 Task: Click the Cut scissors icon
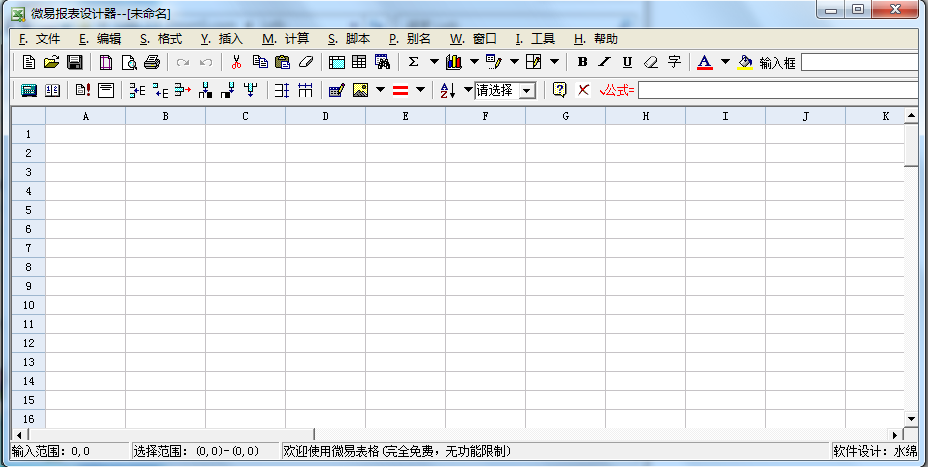236,62
